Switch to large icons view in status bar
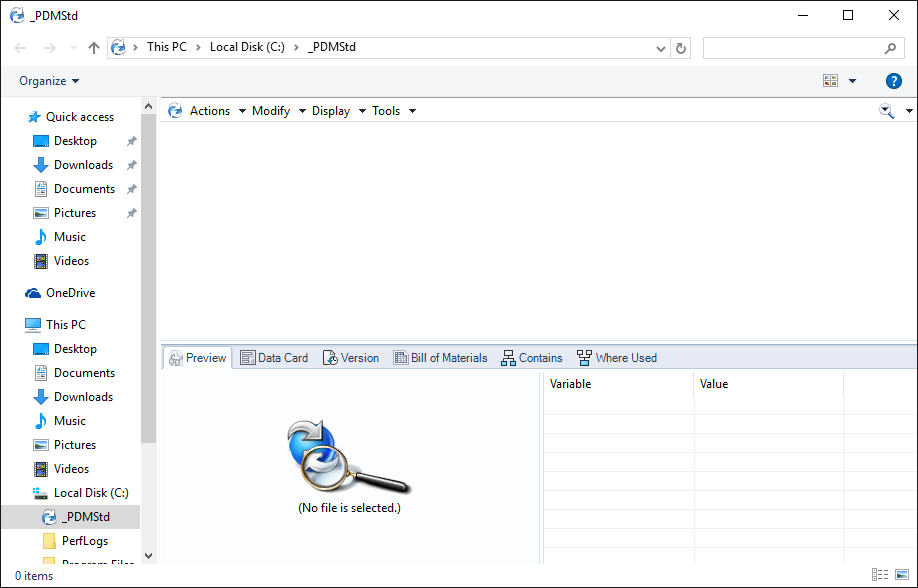The width and height of the screenshot is (918, 588). click(x=902, y=575)
